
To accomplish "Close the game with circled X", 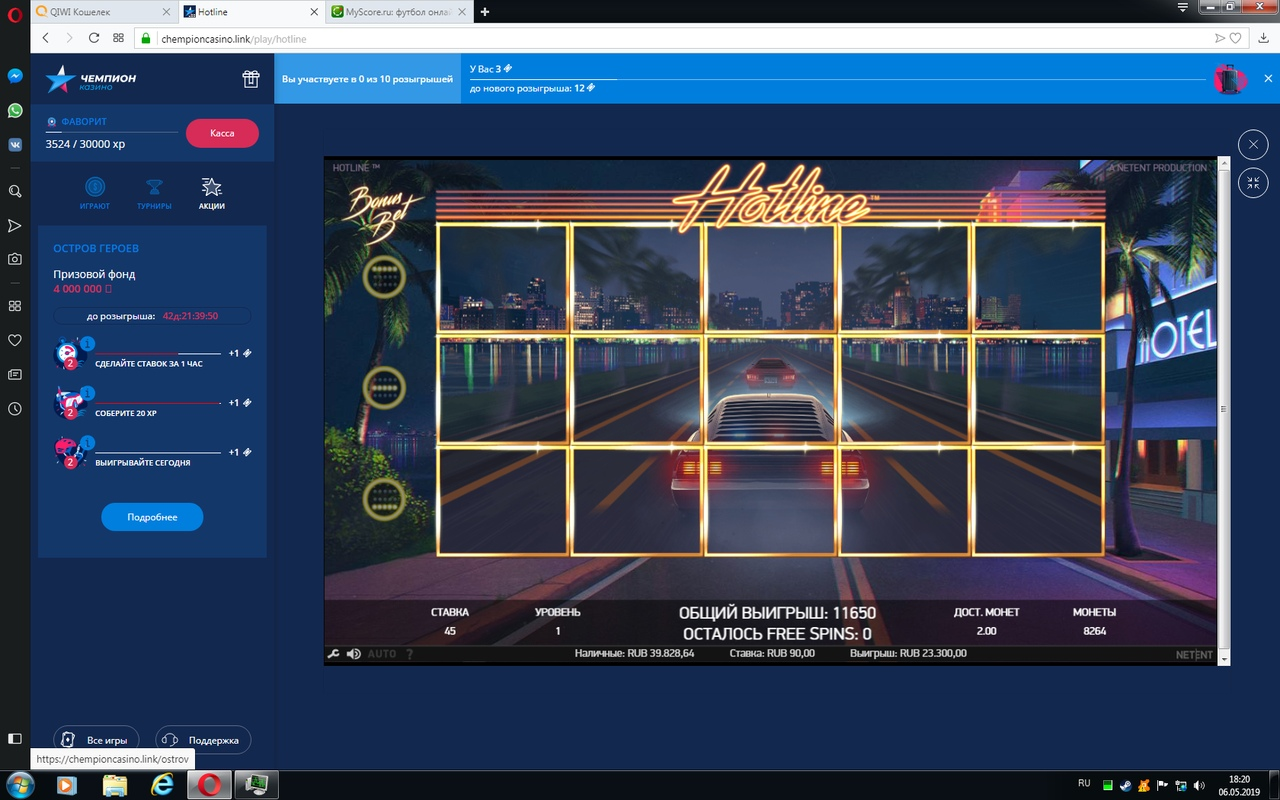I will coord(1253,145).
